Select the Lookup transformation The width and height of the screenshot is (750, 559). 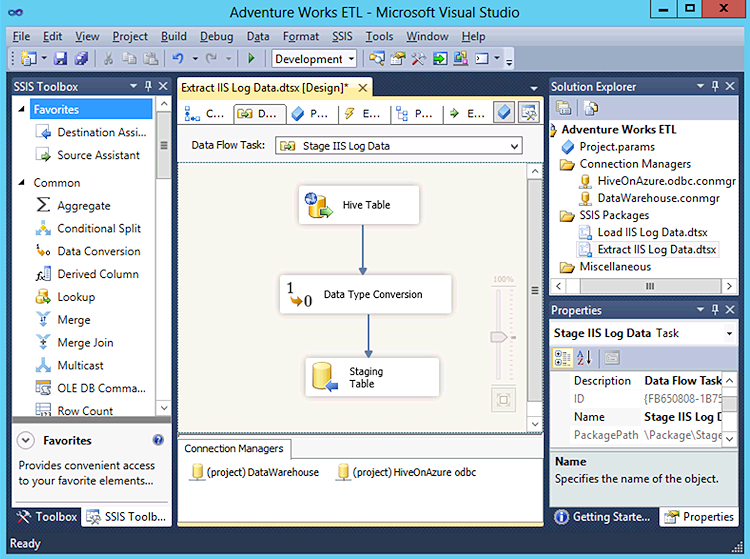tap(66, 297)
